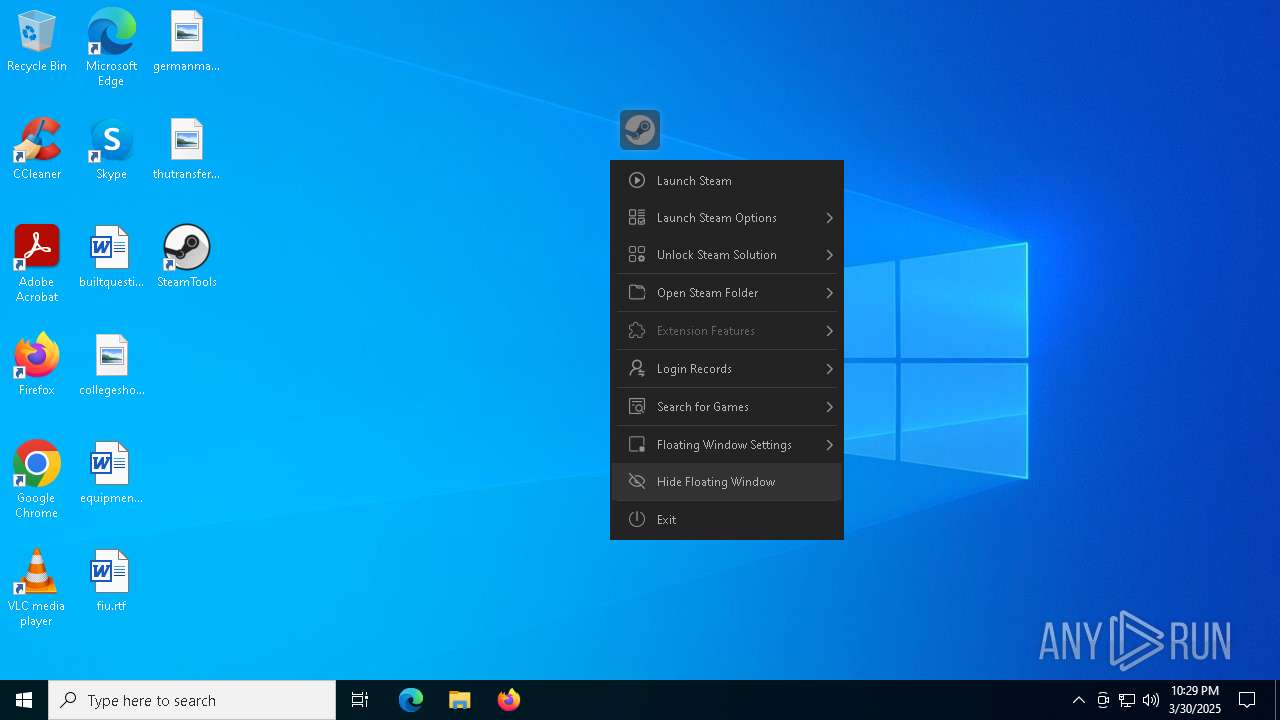The image size is (1280, 720).
Task: Click the icon next to Unlock Steam Solution
Action: point(637,255)
